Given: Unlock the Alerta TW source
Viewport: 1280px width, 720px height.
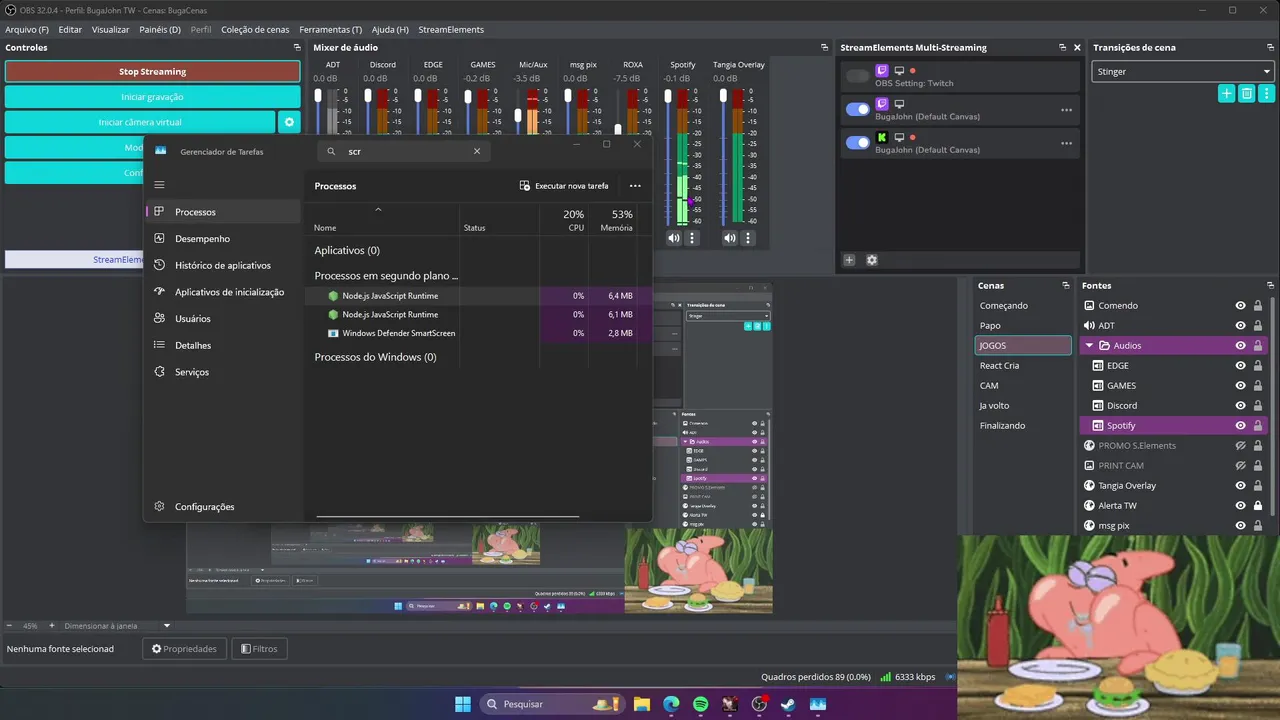Looking at the screenshot, I should (1258, 505).
